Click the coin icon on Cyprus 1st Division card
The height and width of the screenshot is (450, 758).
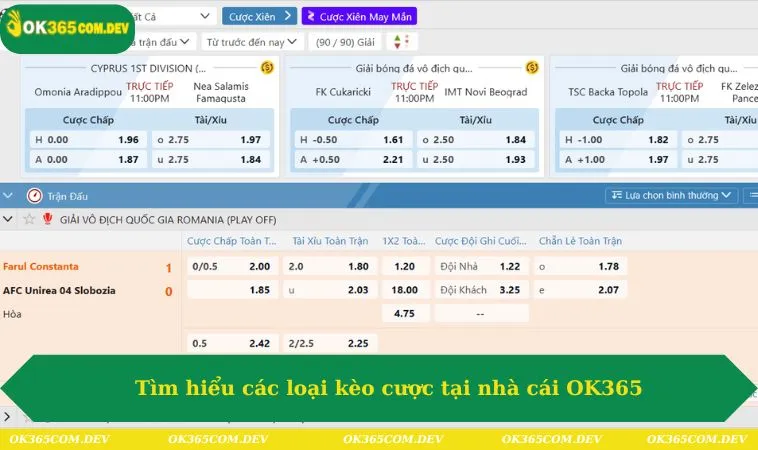click(267, 68)
